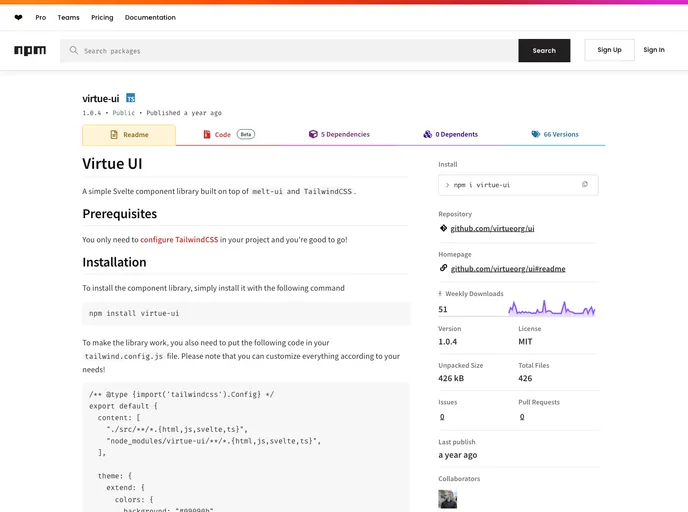Click the Sign Up button

click(609, 50)
